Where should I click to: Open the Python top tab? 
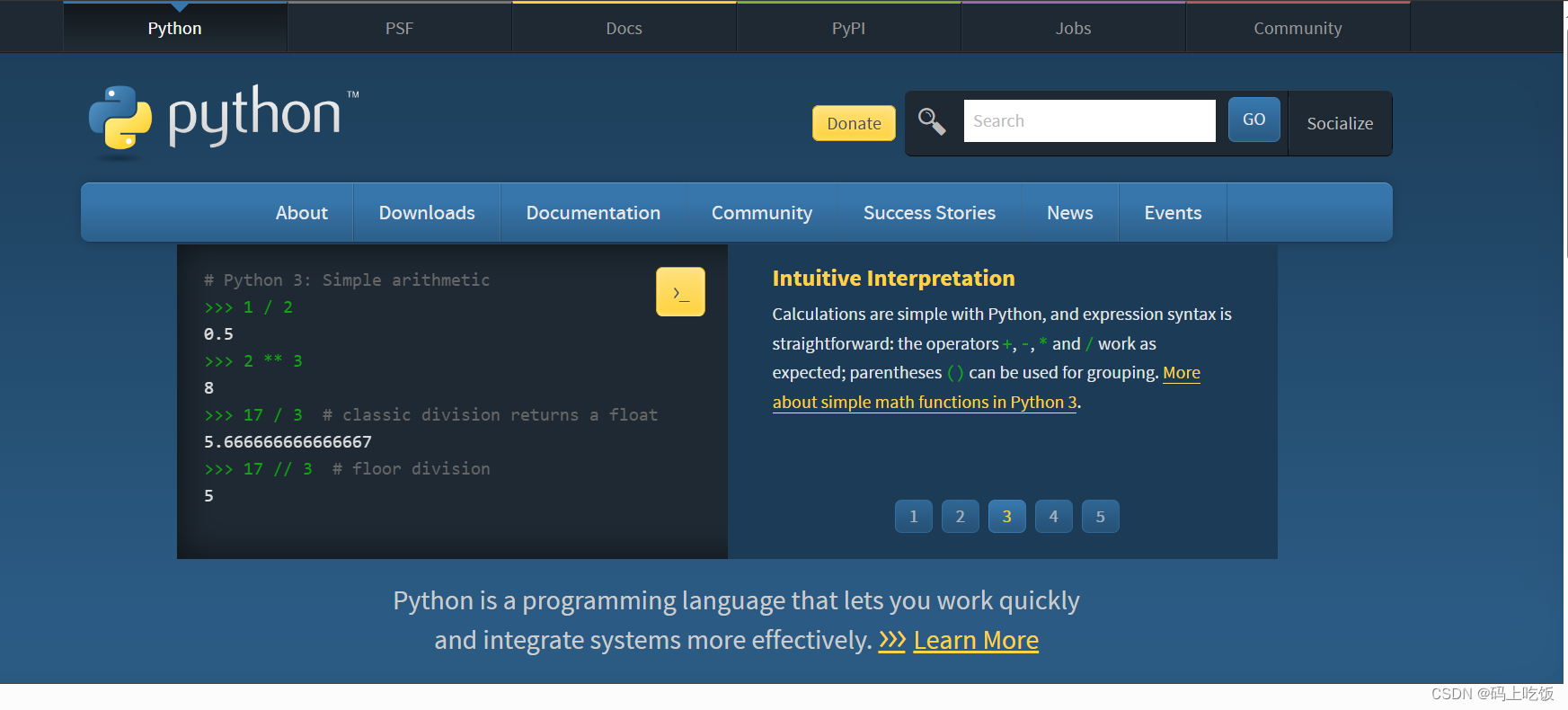click(175, 28)
